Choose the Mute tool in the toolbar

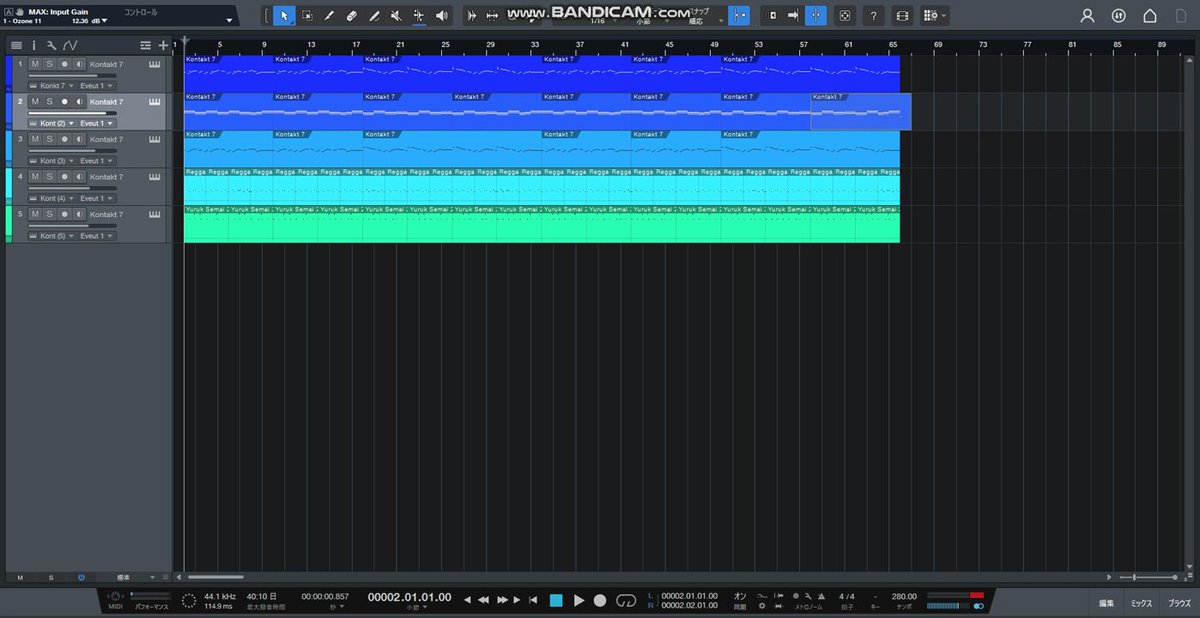[396, 16]
